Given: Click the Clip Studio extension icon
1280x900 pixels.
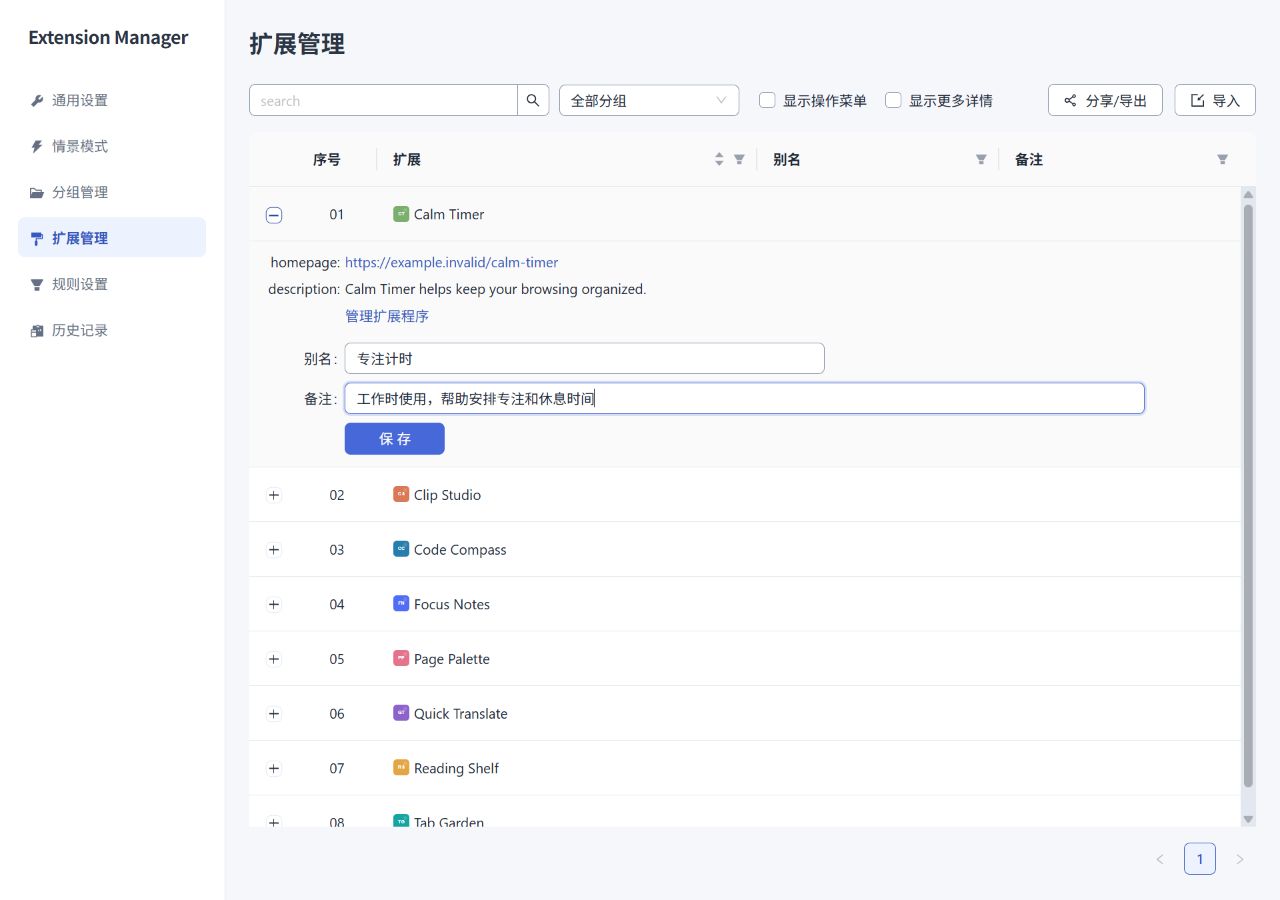Looking at the screenshot, I should (401, 495).
